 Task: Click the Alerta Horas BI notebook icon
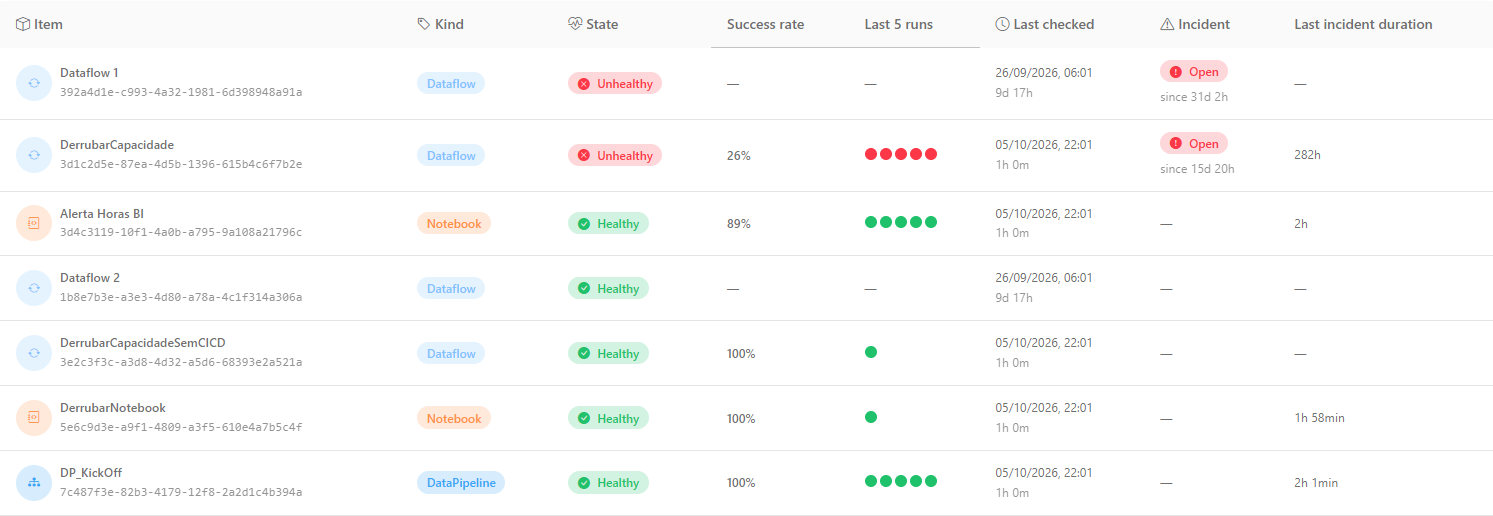pos(33,223)
